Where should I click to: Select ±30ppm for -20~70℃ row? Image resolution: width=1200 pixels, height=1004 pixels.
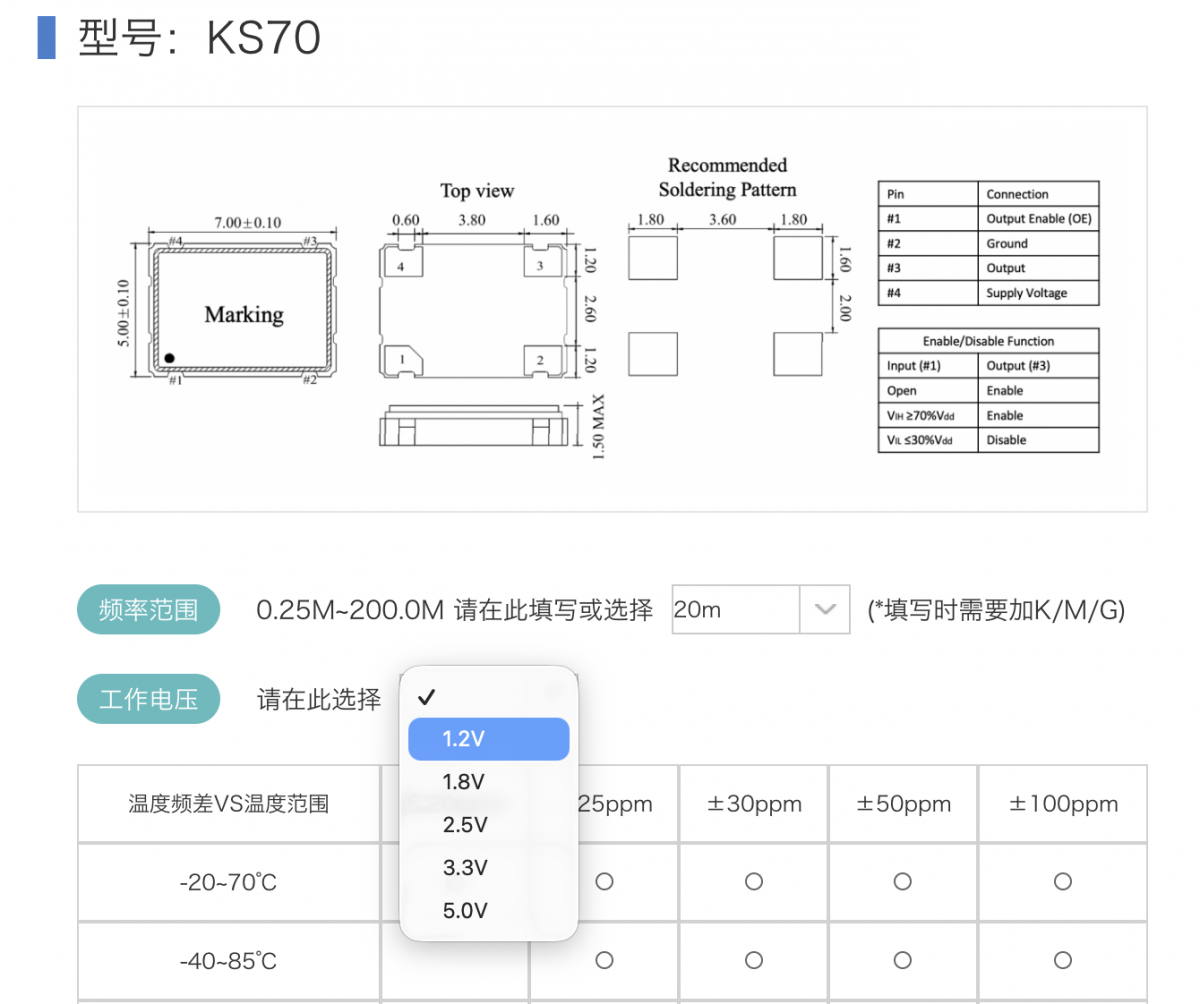[x=754, y=882]
